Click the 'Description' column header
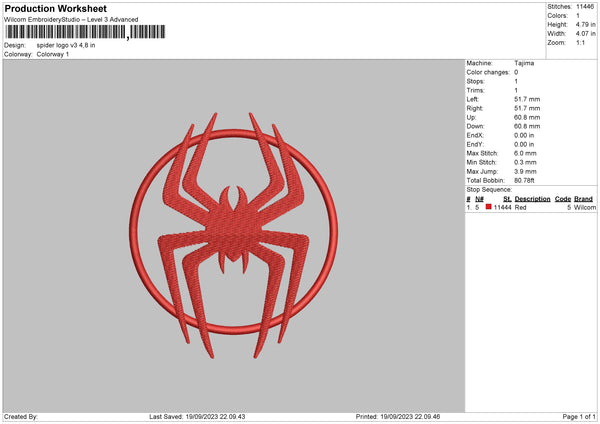The width and height of the screenshot is (600, 424). tap(532, 199)
